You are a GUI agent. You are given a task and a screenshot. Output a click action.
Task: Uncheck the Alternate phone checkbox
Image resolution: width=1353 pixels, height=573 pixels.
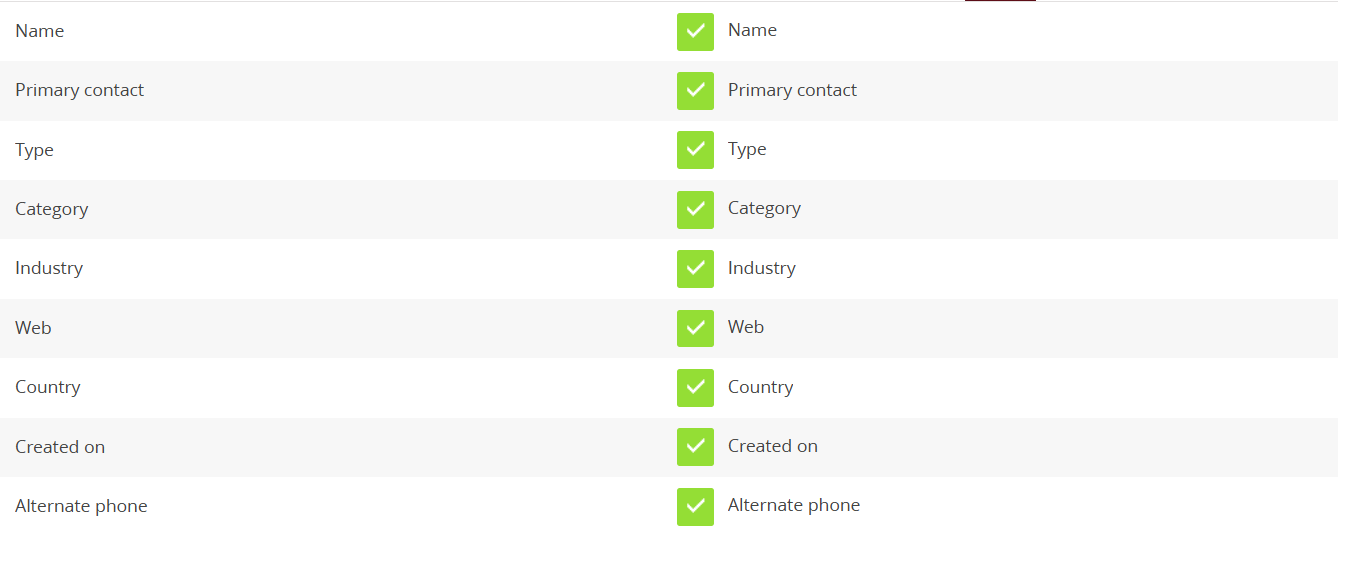[x=695, y=506]
